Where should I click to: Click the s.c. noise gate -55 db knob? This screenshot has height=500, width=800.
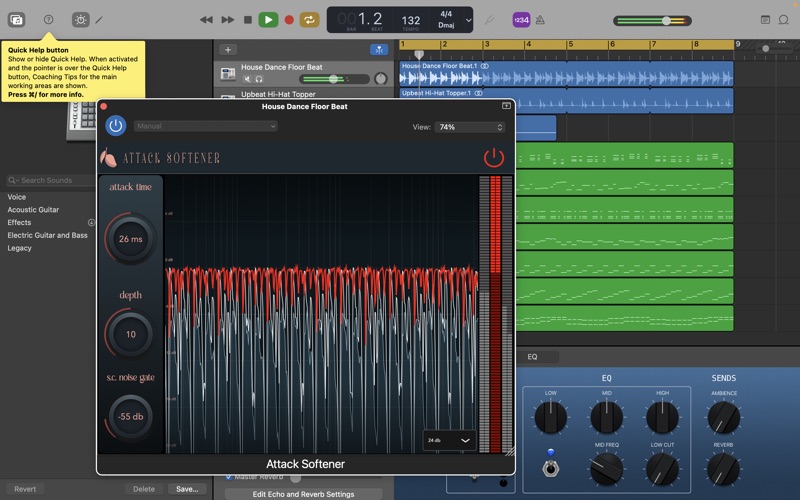[x=131, y=416]
